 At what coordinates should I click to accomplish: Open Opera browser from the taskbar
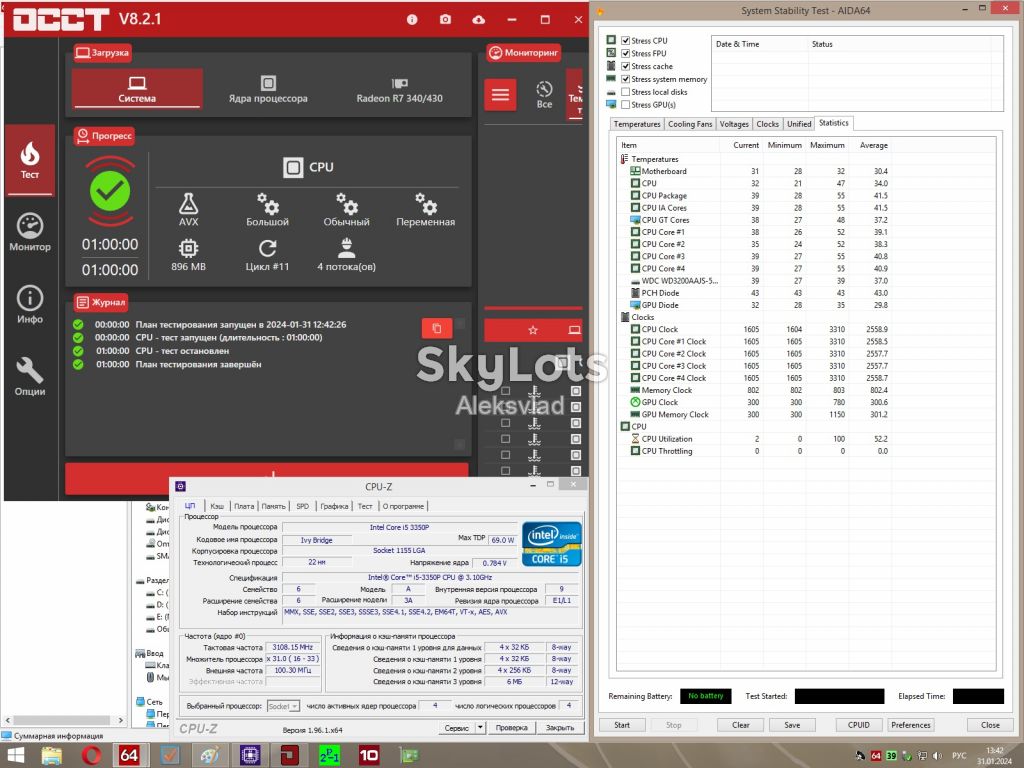pos(91,755)
